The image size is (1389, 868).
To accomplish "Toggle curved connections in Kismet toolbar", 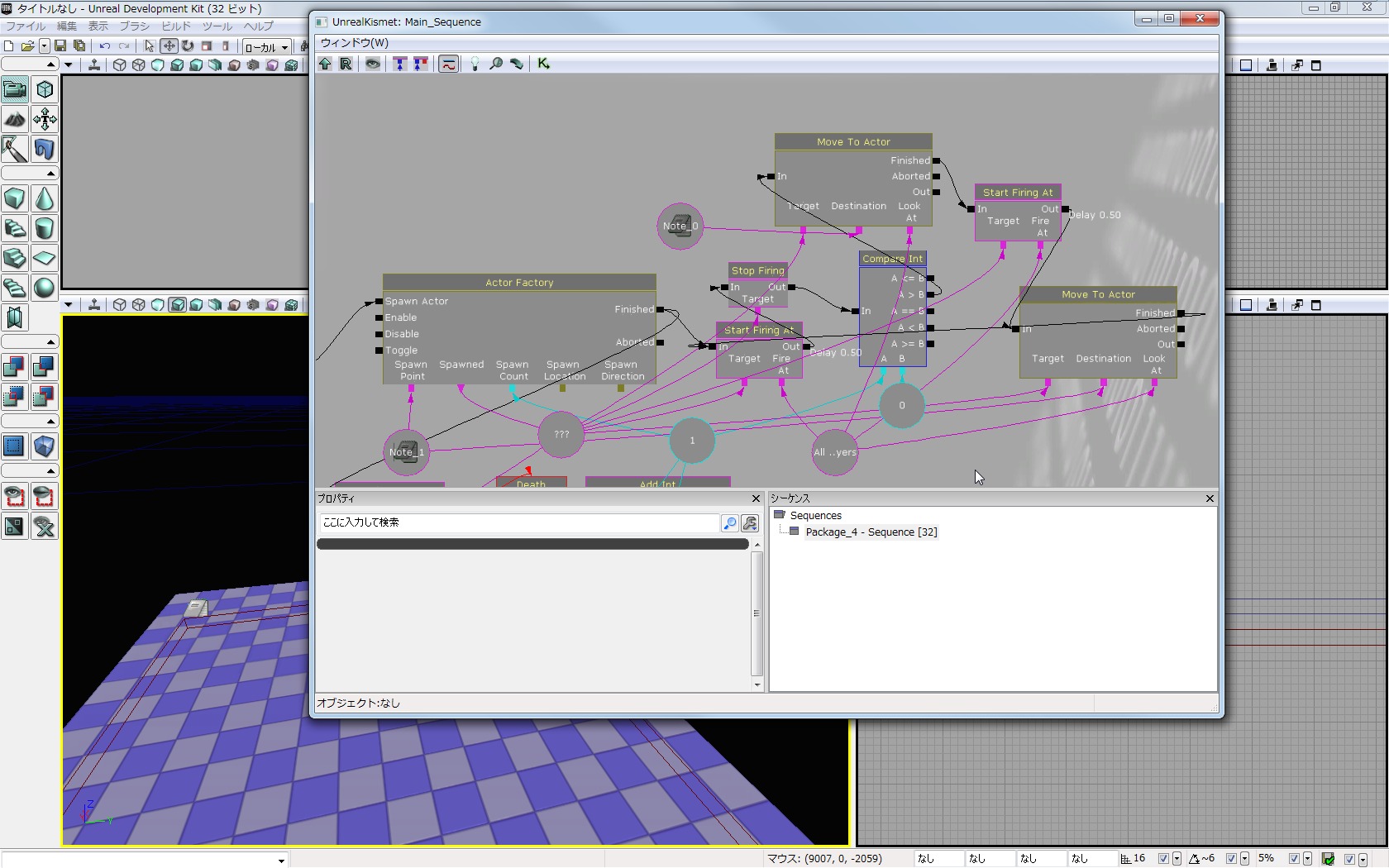I will pyautogui.click(x=448, y=64).
